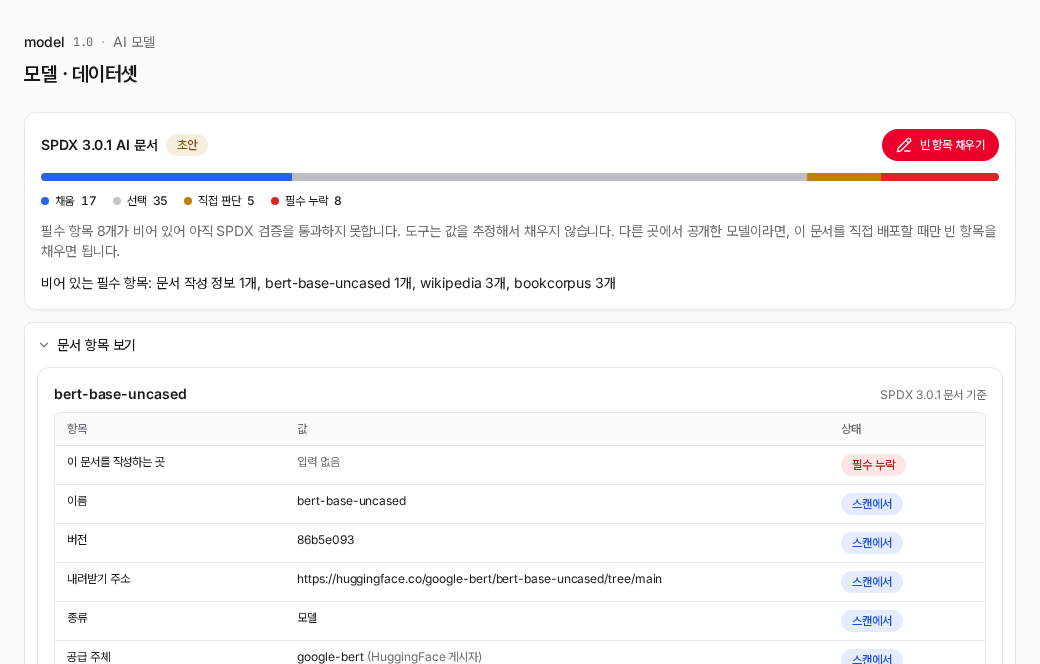Image resolution: width=1040 pixels, height=664 pixels.
Task: Click the 입력 없음 empty value
Action: tap(318, 462)
